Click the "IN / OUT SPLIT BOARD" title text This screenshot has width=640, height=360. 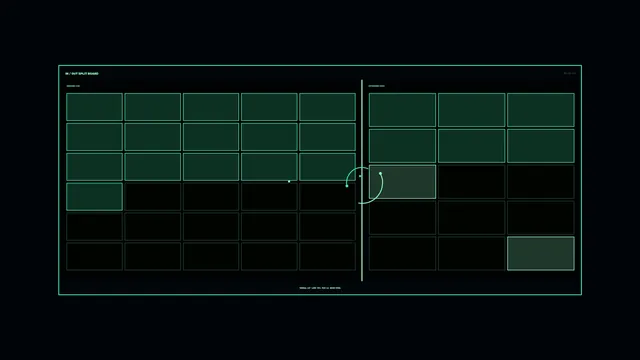click(x=82, y=73)
